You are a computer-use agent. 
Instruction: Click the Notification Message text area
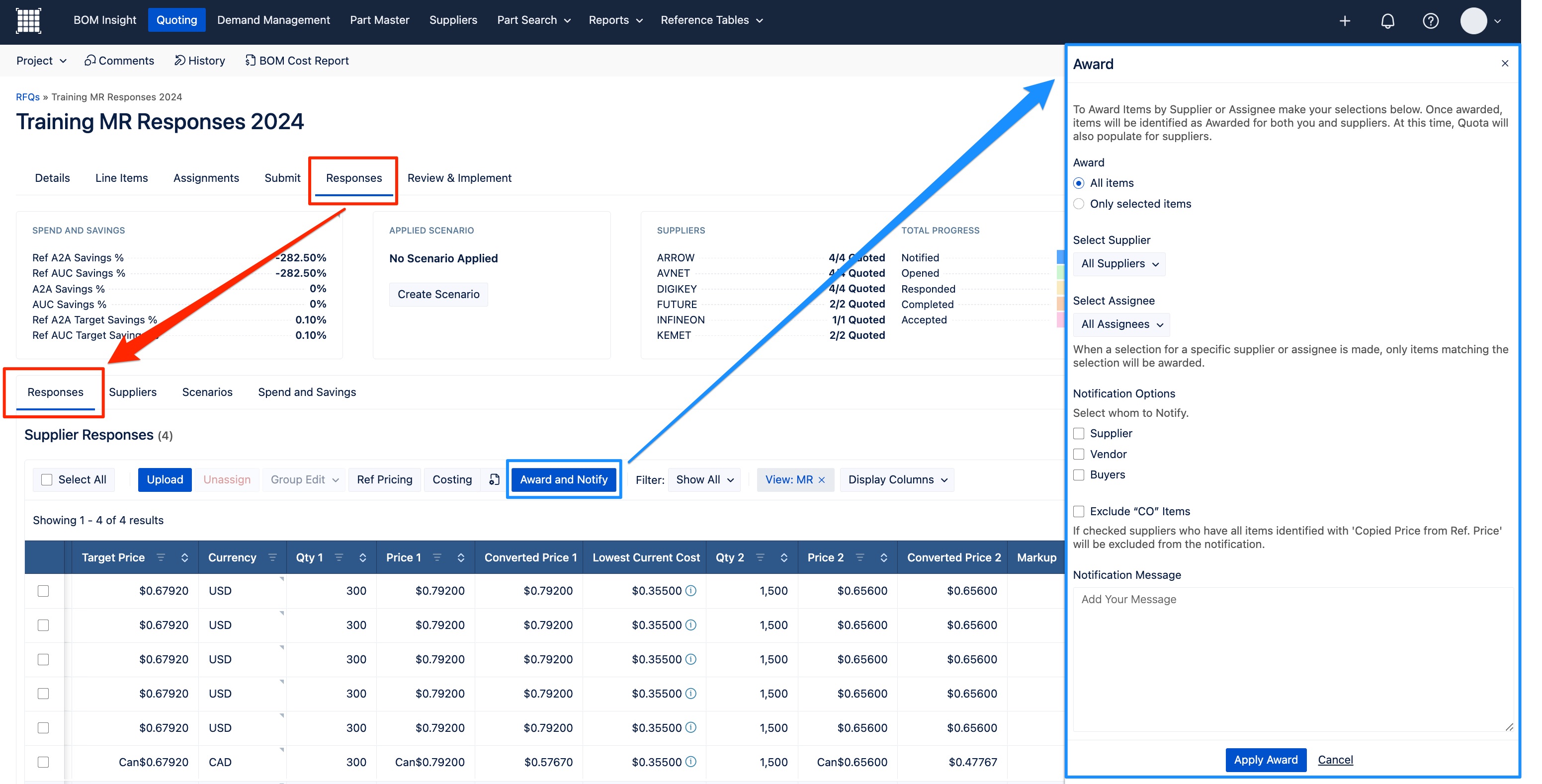tap(1293, 659)
